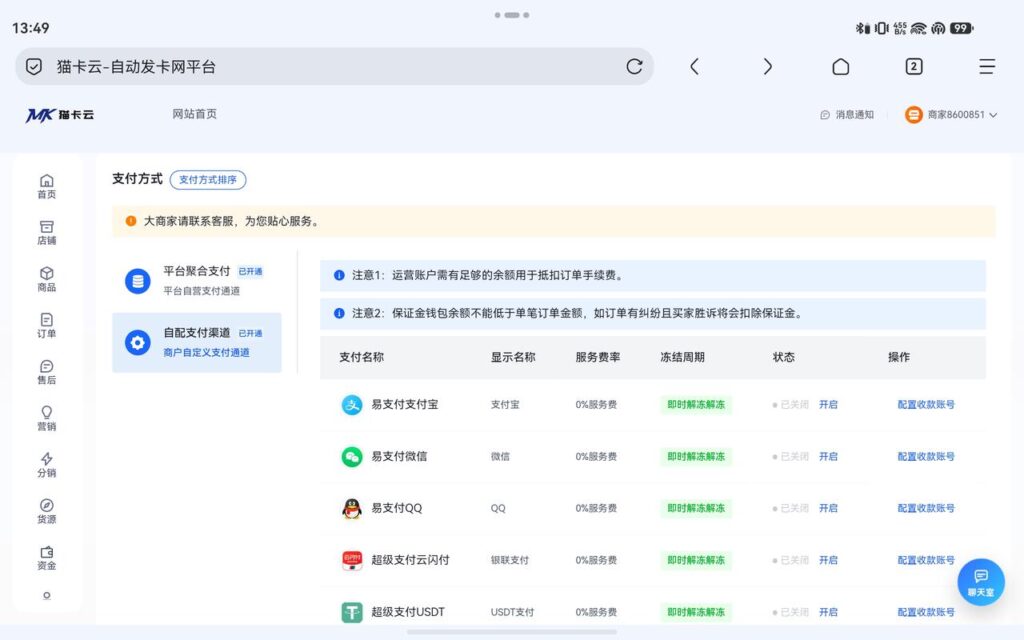This screenshot has width=1024, height=640.
Task: Select the 营销 marketing lightbulb icon
Action: pyautogui.click(x=46, y=418)
